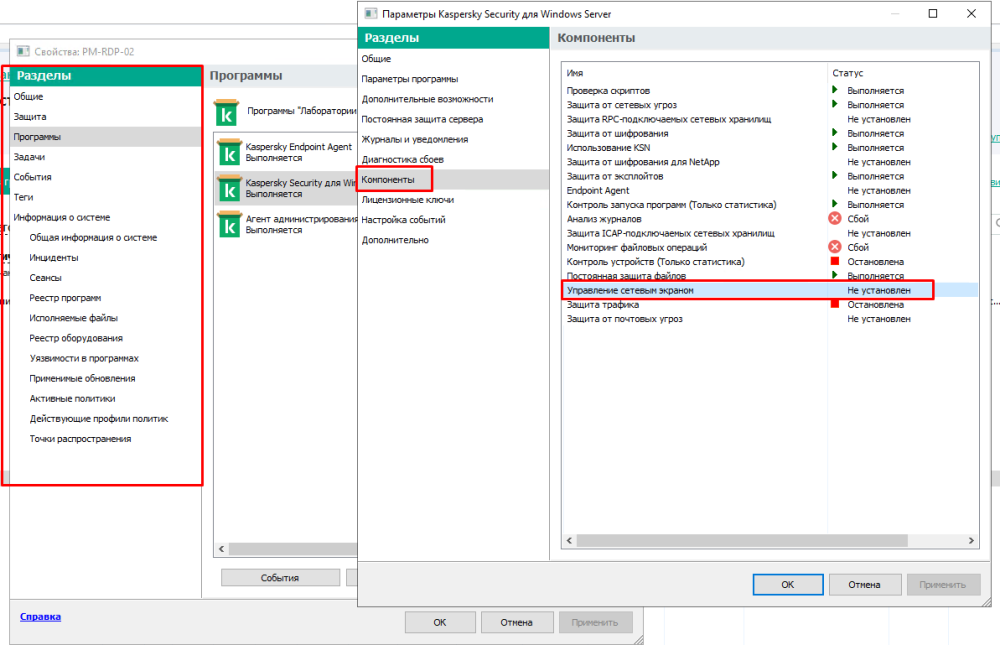Image resolution: width=1000 pixels, height=645 pixels.
Task: Click the components list horizontal scrollbar thumb
Action: click(742, 540)
